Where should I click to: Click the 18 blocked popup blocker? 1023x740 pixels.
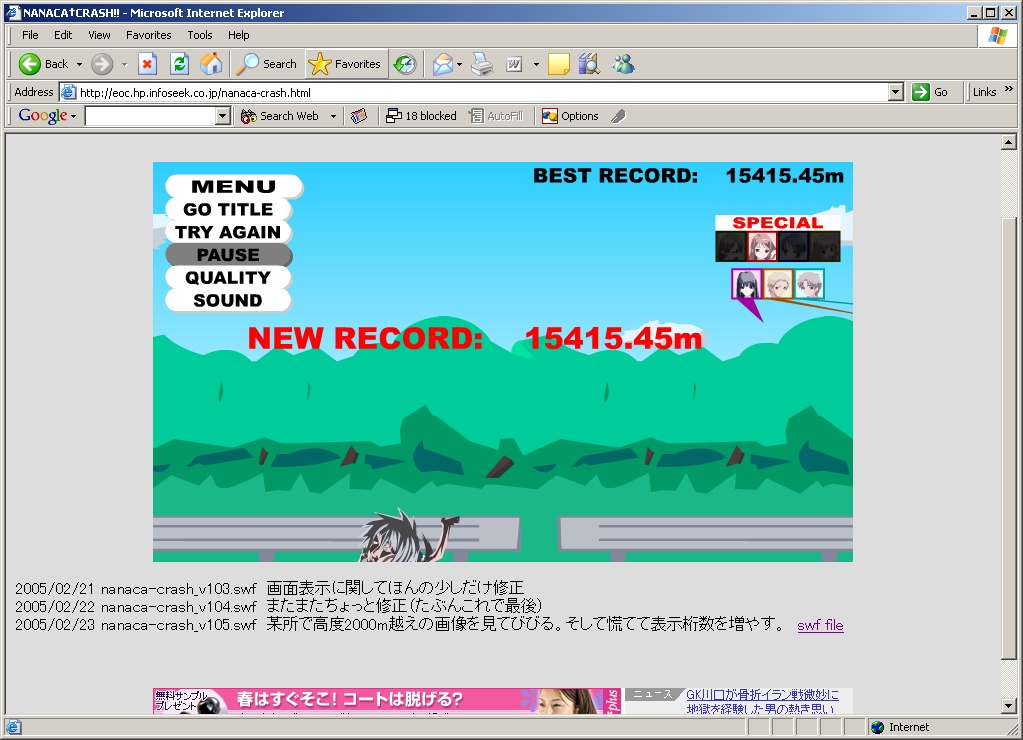tap(421, 116)
